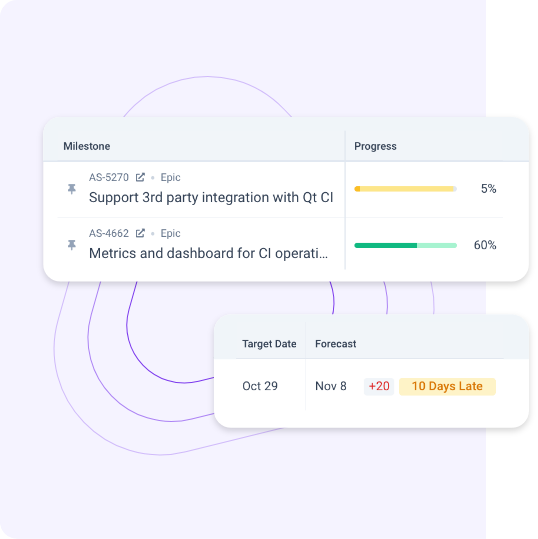Click the AS-5270 issue key
538x539 pixels.
click(109, 177)
